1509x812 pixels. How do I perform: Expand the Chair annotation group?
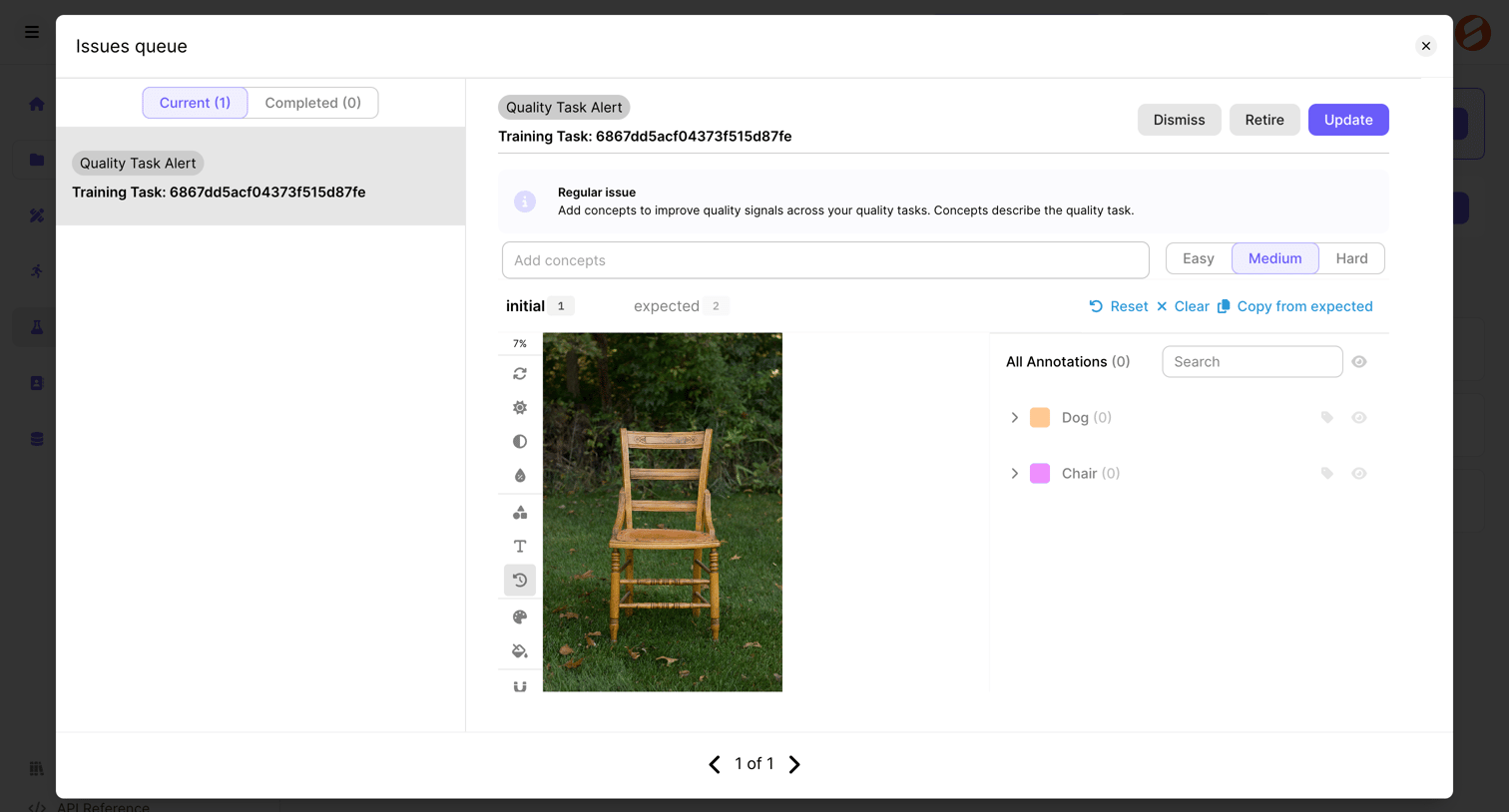[1015, 474]
